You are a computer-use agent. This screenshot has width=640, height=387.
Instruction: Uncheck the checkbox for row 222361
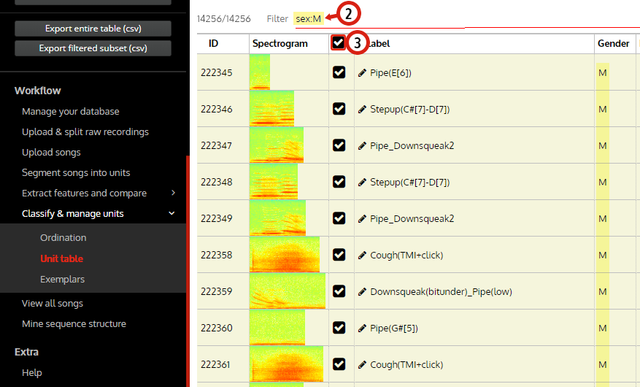point(339,364)
